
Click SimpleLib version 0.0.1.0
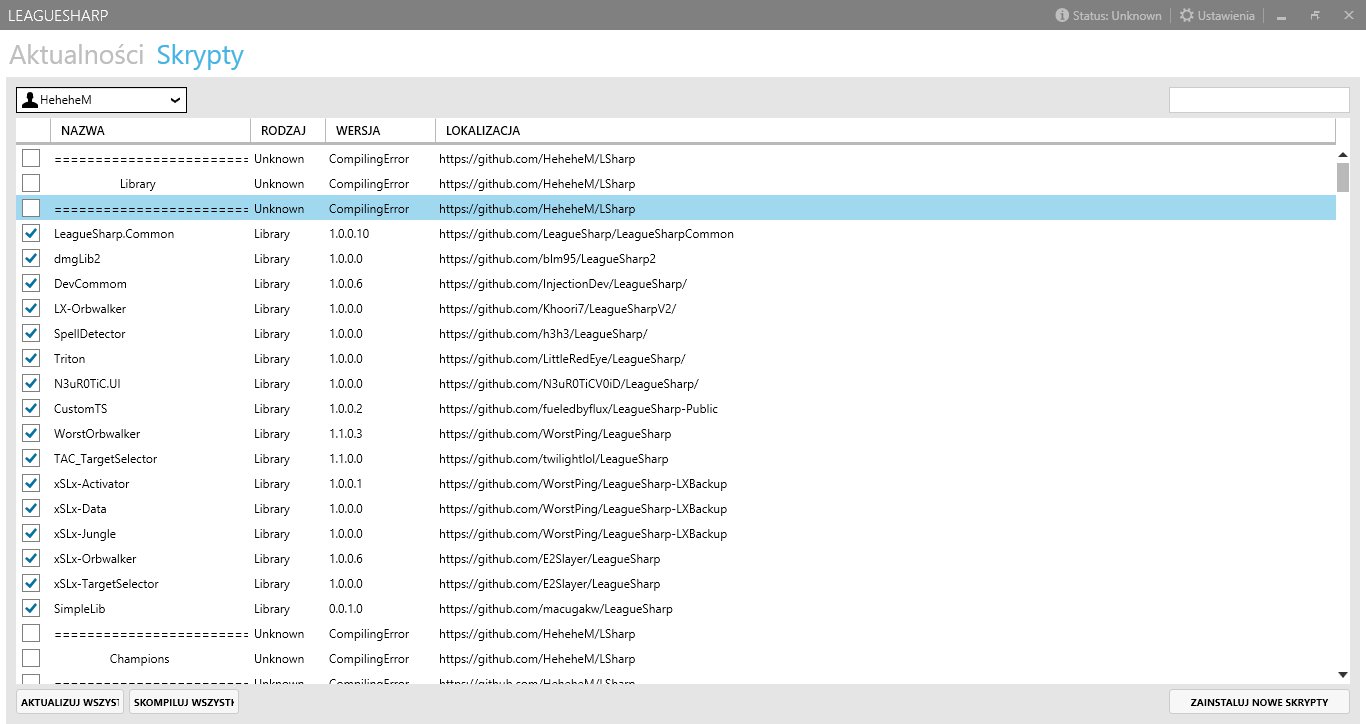346,609
